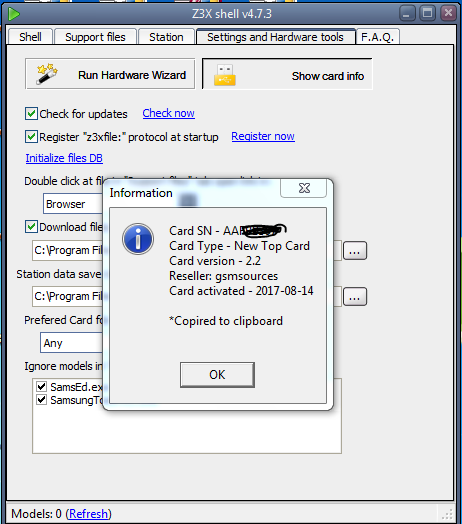Maximize the Z3X shell window
Image resolution: width=462 pixels, height=524 pixels.
428,14
